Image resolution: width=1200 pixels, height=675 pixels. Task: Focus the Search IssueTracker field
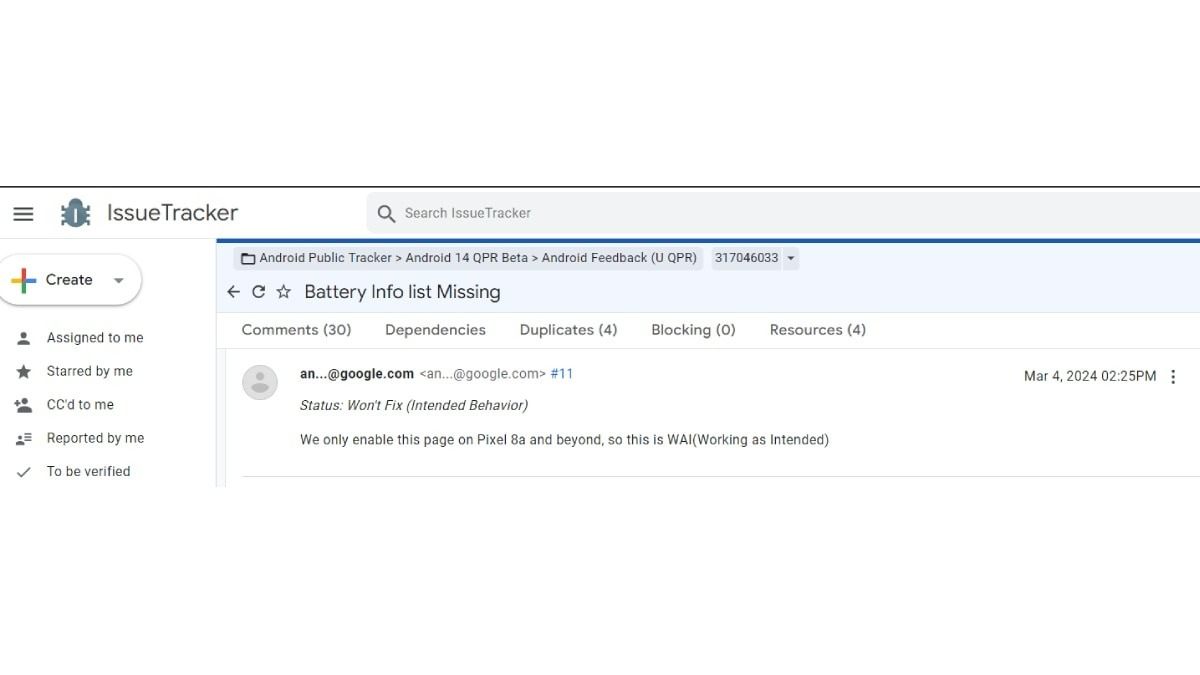(x=783, y=213)
